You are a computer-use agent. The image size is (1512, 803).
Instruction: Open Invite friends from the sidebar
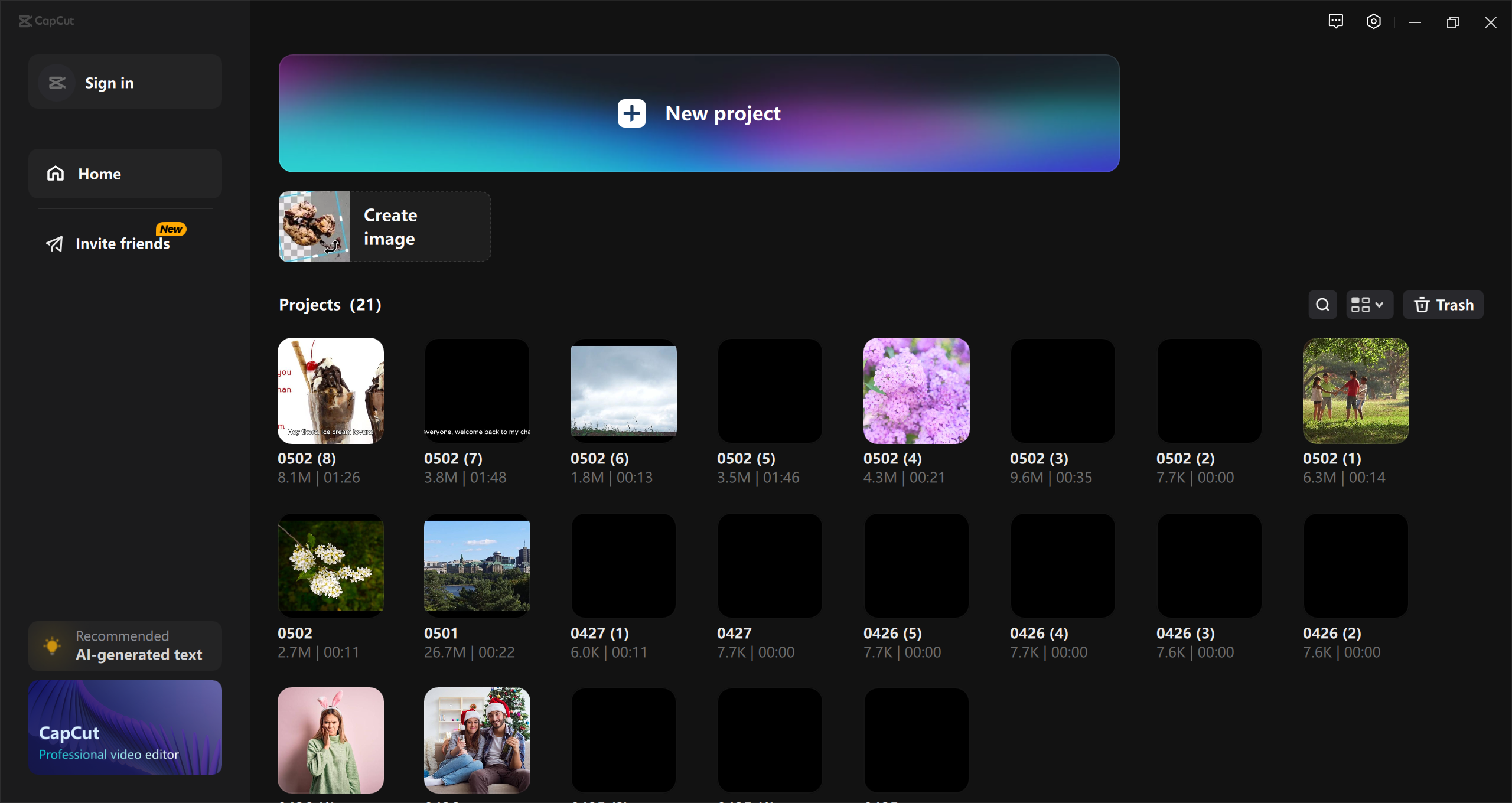point(121,243)
